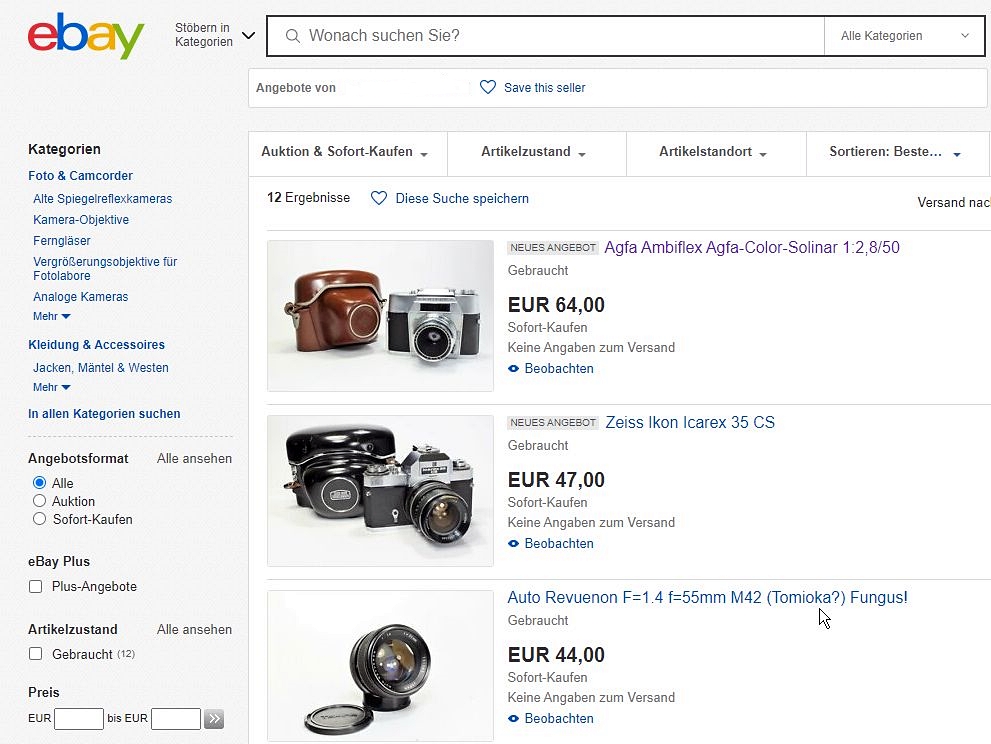Image resolution: width=991 pixels, height=744 pixels.
Task: Expand Stöbern in Kategorien menu
Action: pos(214,36)
